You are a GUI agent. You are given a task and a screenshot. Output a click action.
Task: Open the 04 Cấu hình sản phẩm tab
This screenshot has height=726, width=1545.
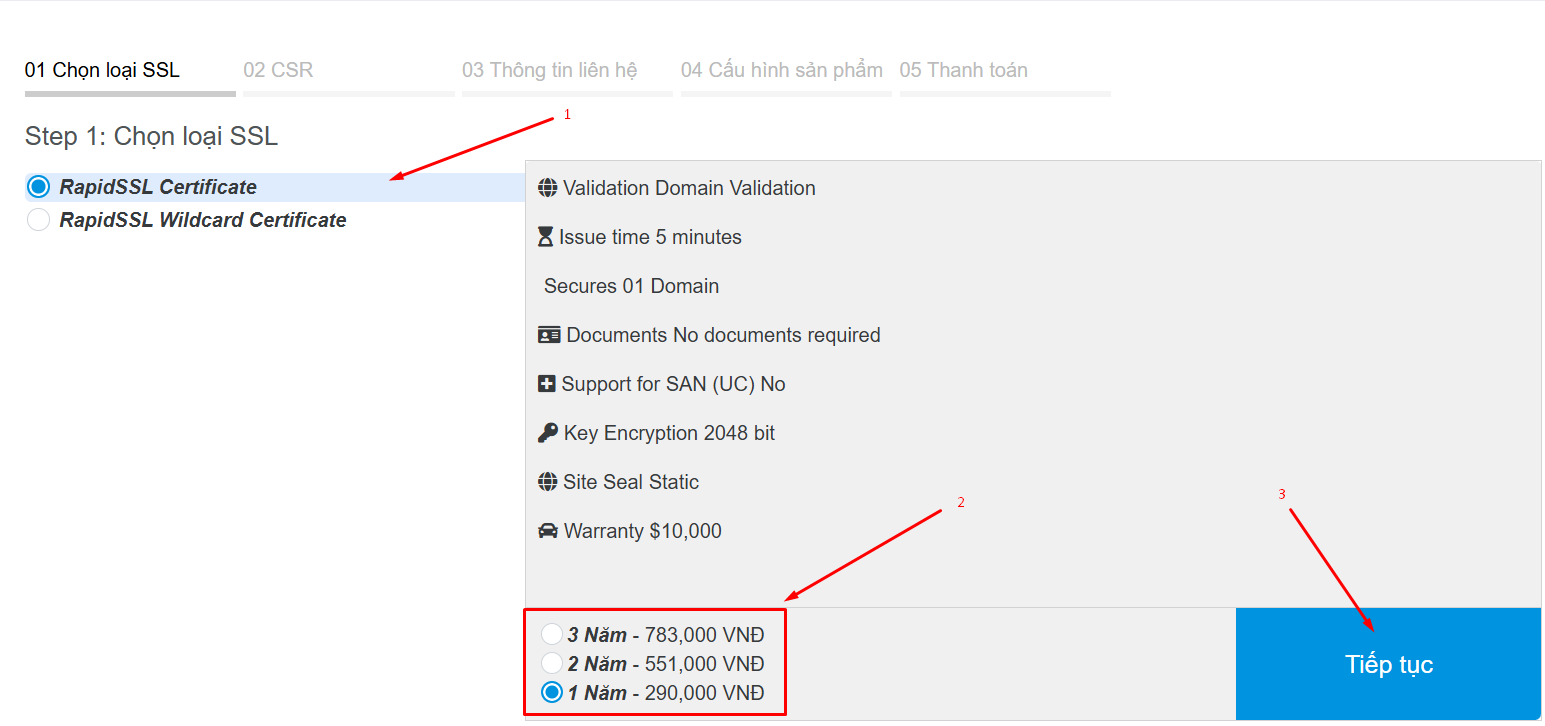pos(781,70)
